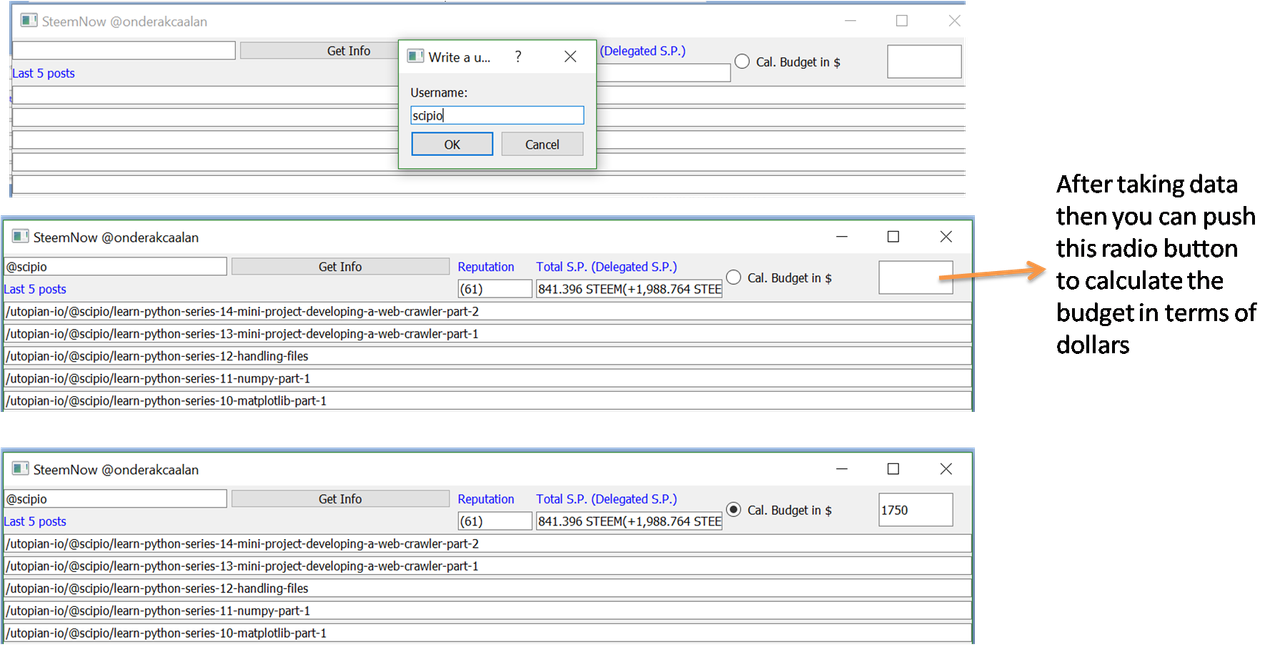Click reputation field (61) in middle window
The image size is (1280, 645).
click(x=494, y=289)
